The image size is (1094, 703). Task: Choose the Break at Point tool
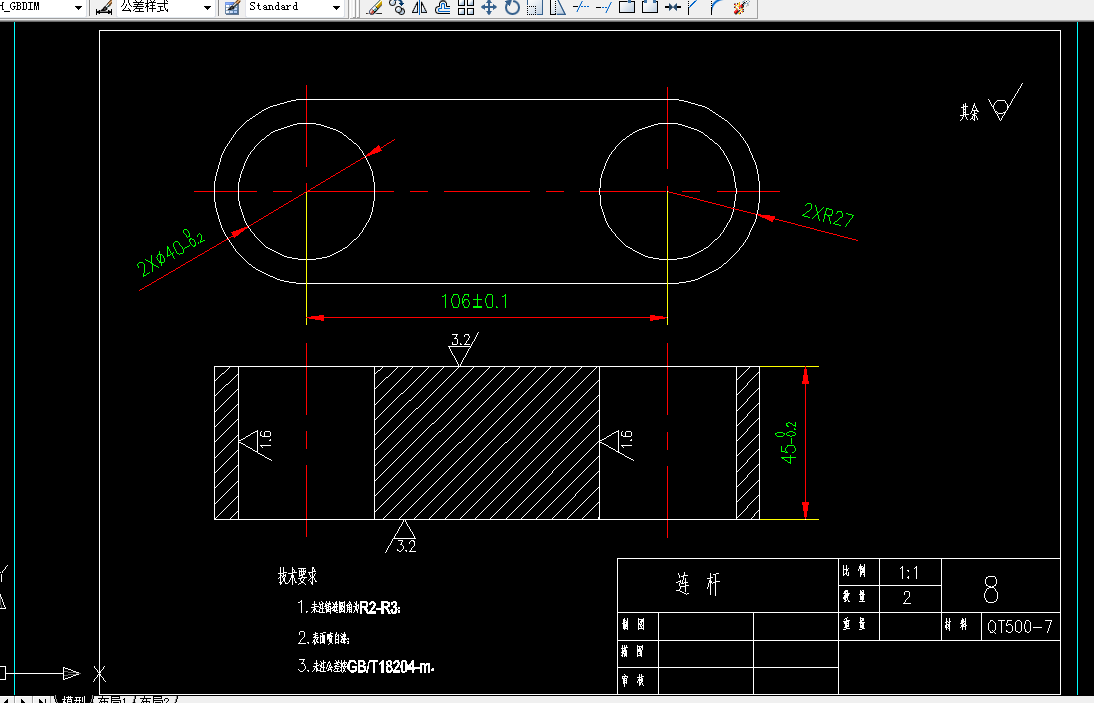click(x=627, y=8)
